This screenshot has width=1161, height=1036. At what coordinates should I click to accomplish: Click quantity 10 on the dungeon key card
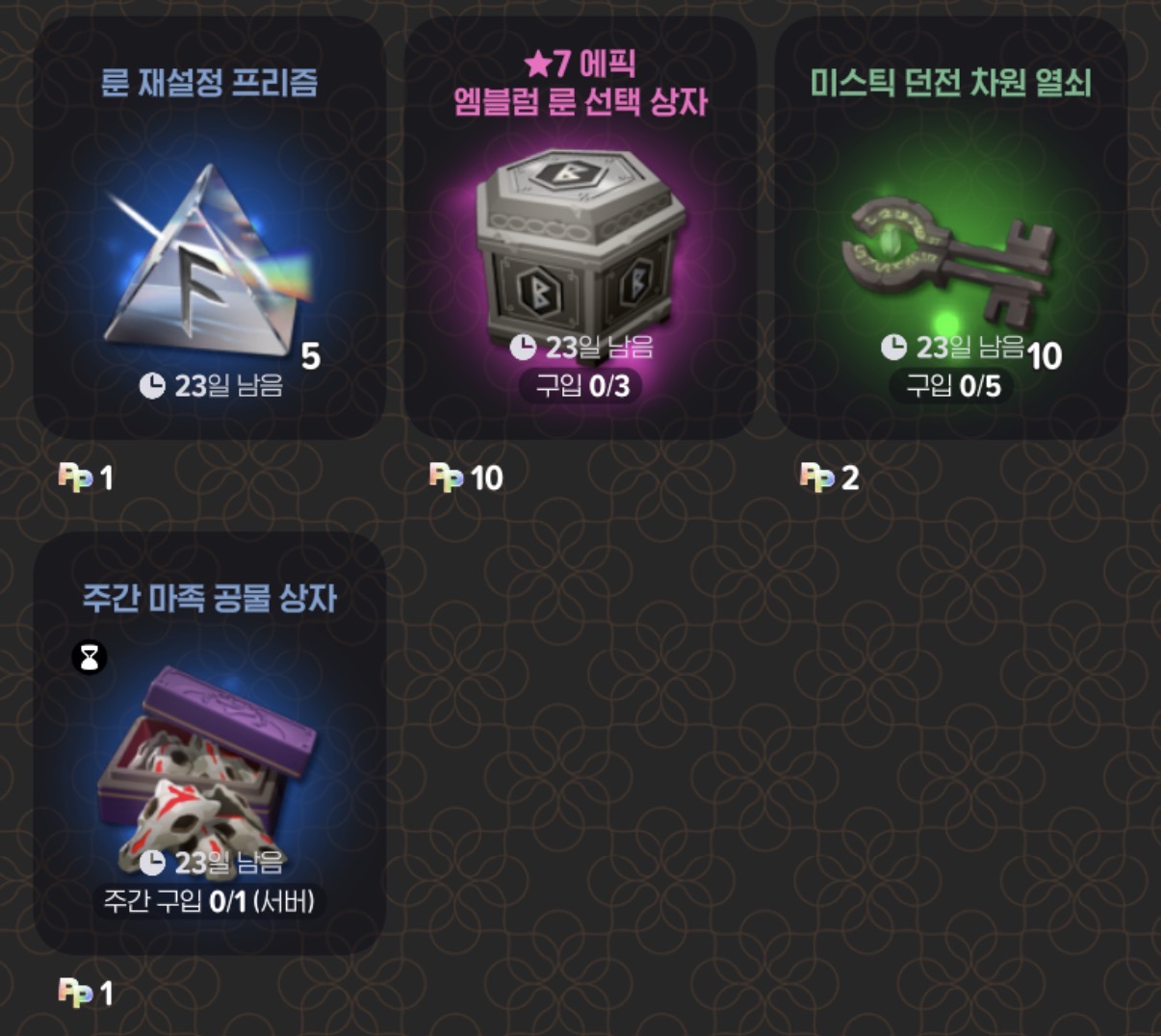(x=1045, y=357)
